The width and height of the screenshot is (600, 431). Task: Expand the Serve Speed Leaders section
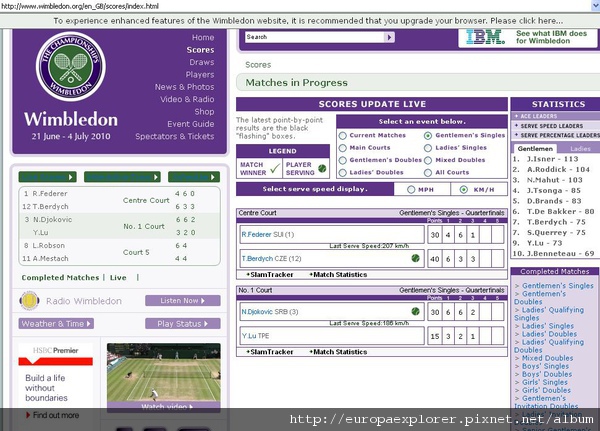549,126
